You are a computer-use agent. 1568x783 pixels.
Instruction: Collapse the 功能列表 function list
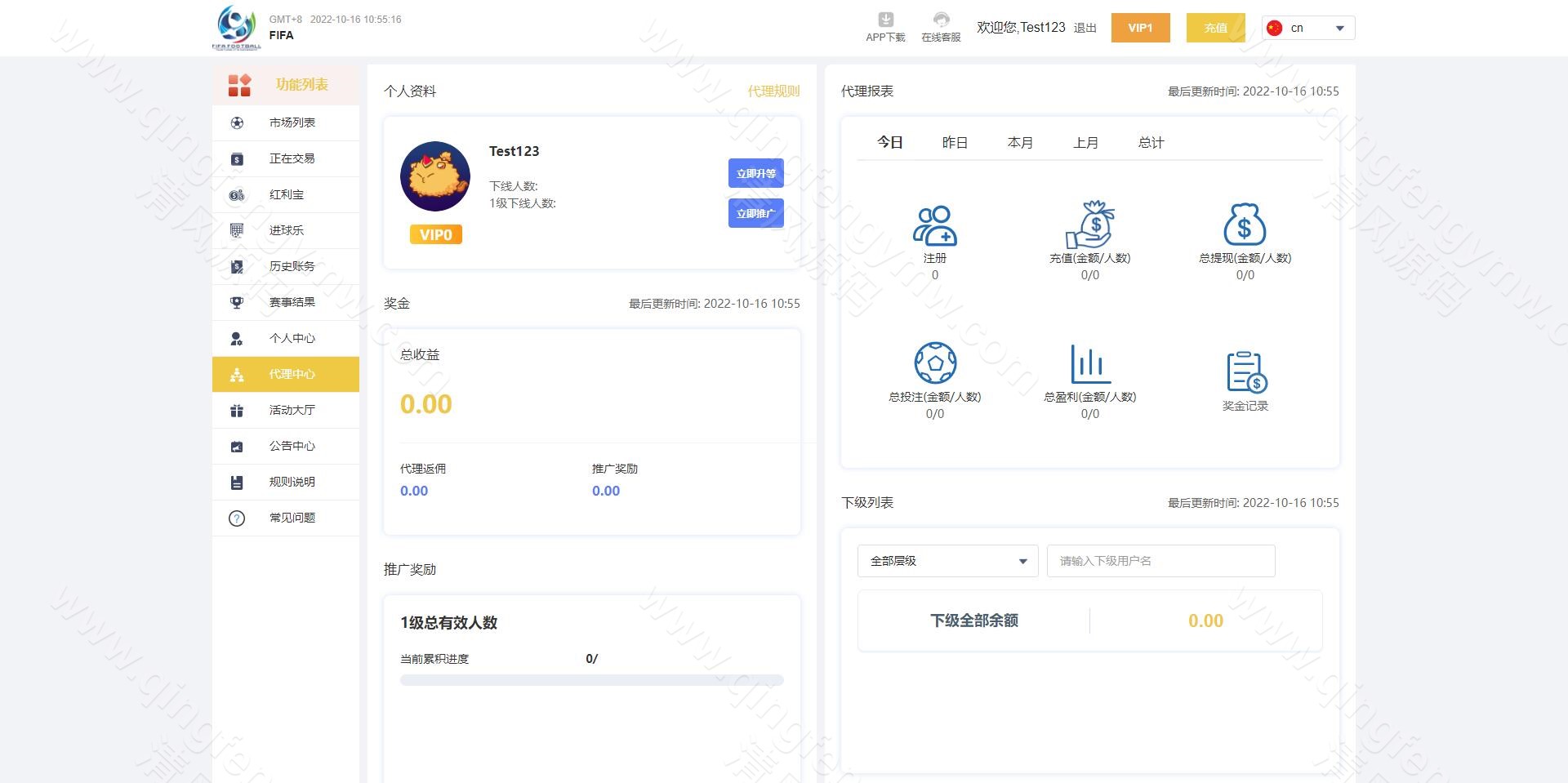point(286,84)
